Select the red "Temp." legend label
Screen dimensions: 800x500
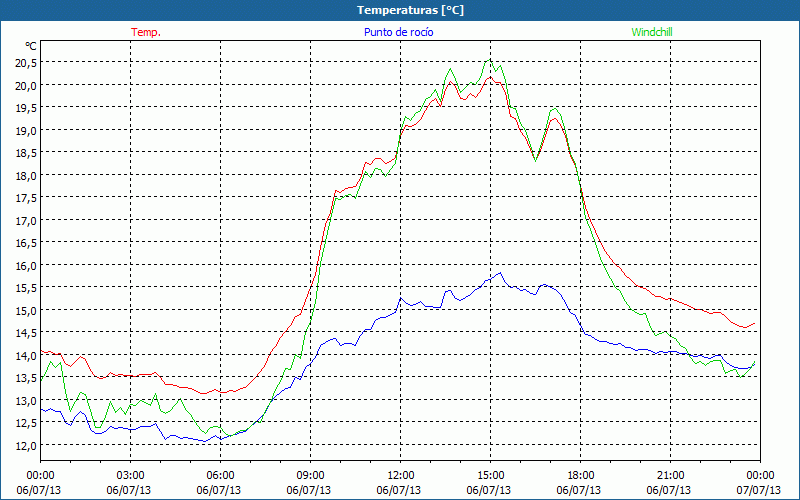point(146,32)
